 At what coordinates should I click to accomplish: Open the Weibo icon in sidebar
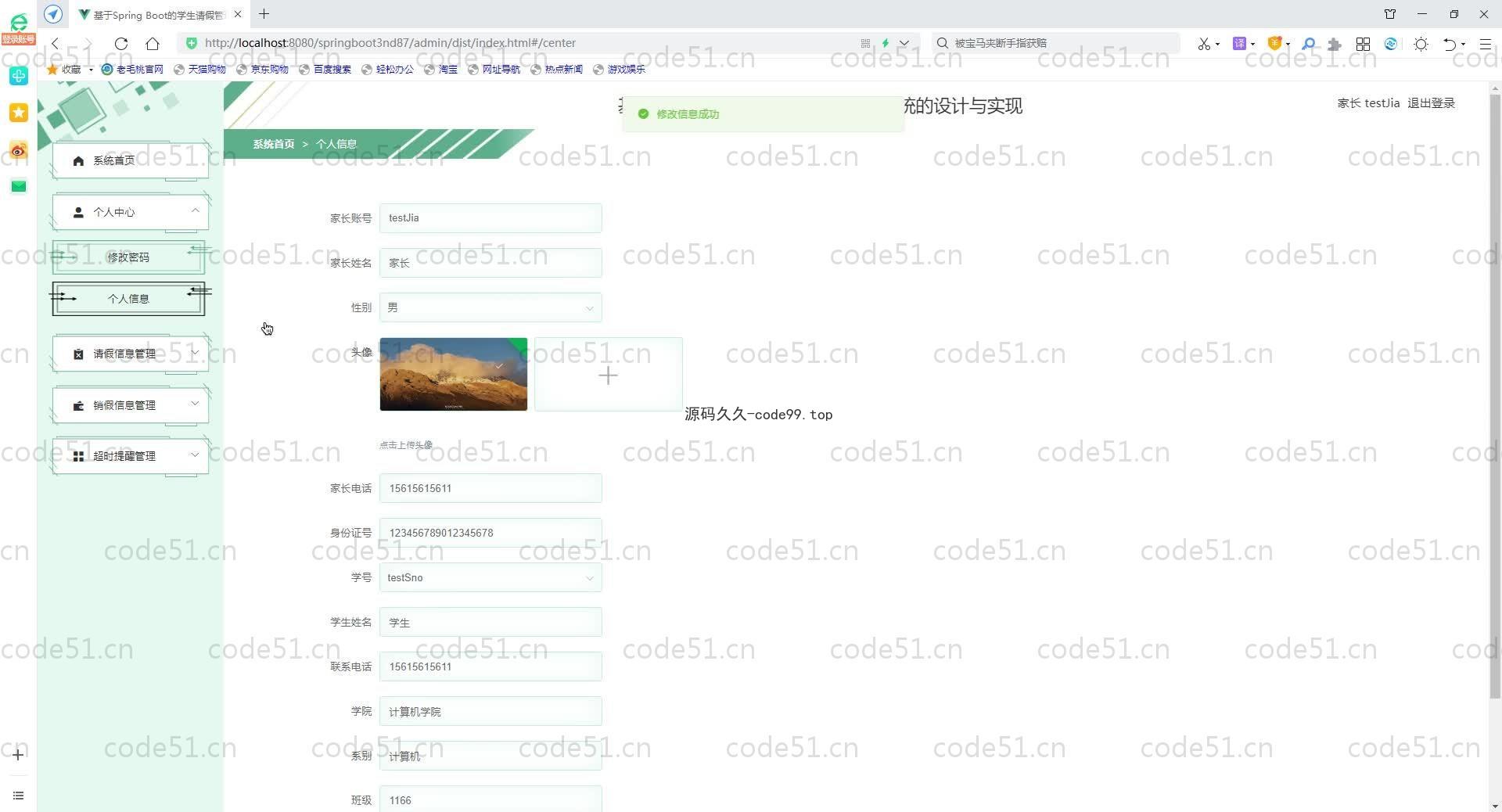pos(19,149)
